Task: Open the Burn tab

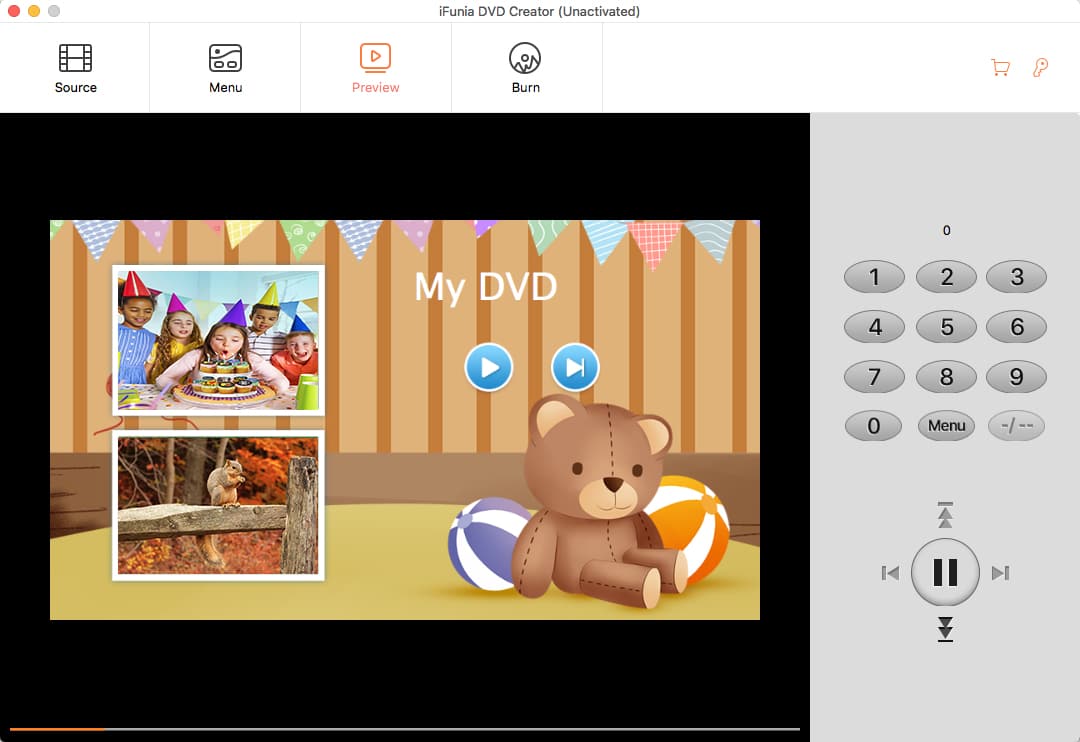Action: (525, 68)
